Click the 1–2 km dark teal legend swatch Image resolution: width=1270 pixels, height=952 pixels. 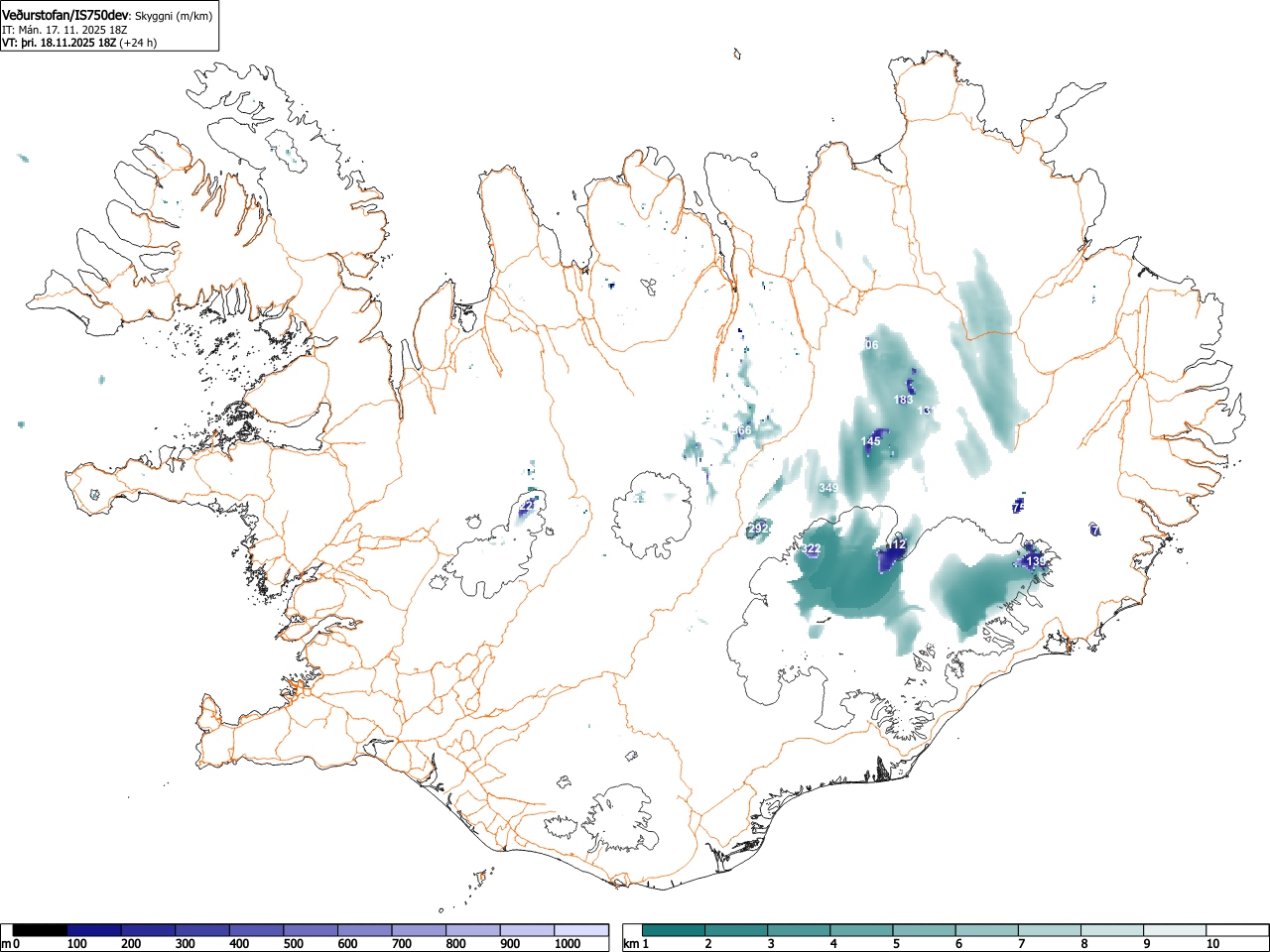tap(674, 930)
